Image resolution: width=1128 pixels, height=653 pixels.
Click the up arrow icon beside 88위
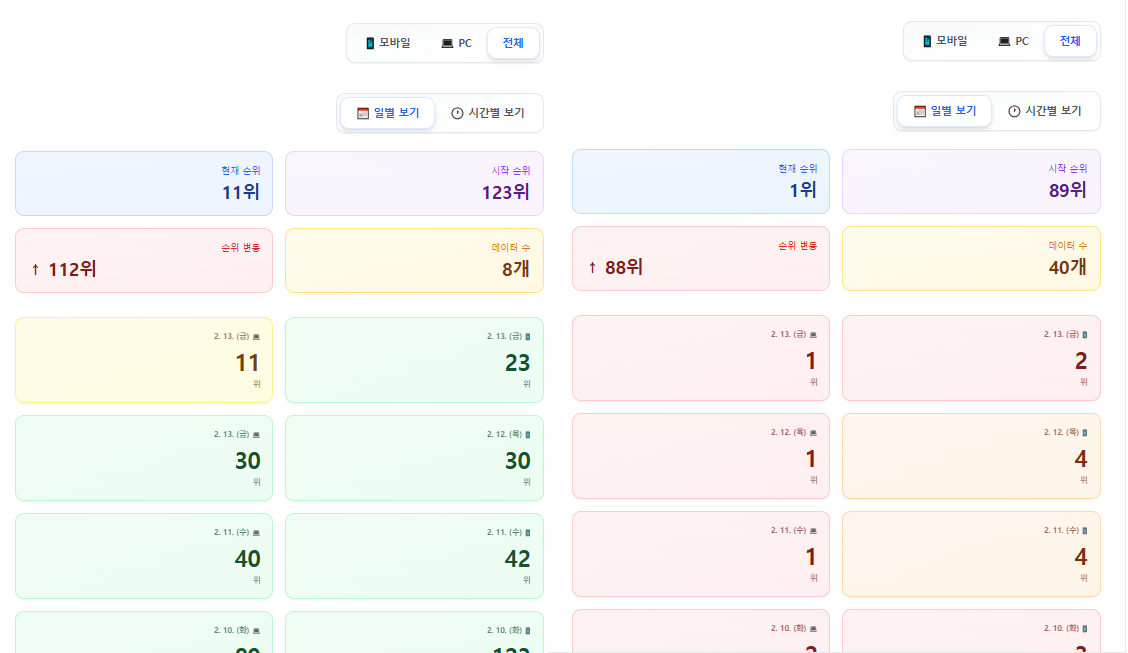coord(592,267)
